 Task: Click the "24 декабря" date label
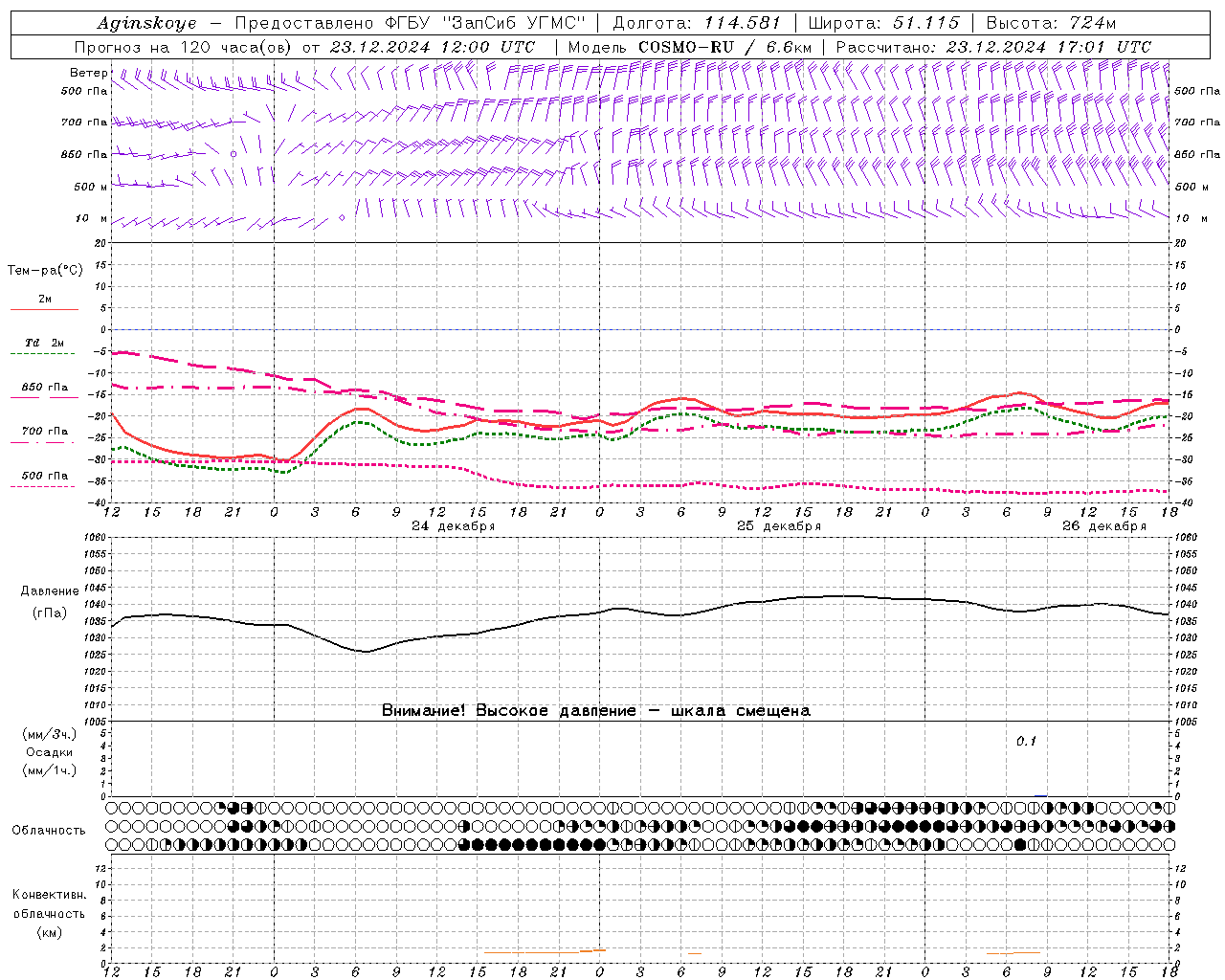pos(454,526)
